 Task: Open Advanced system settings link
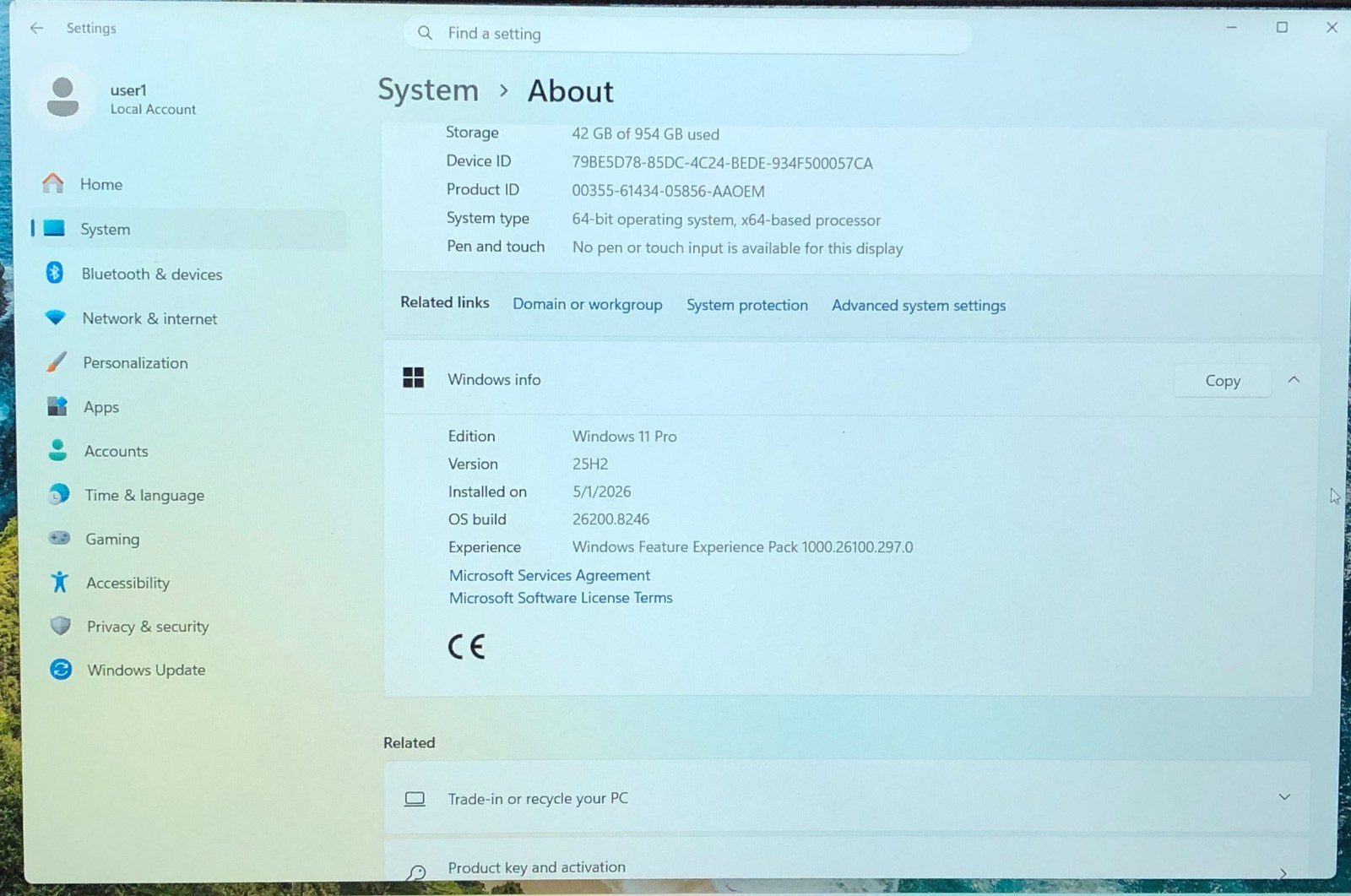tap(919, 306)
